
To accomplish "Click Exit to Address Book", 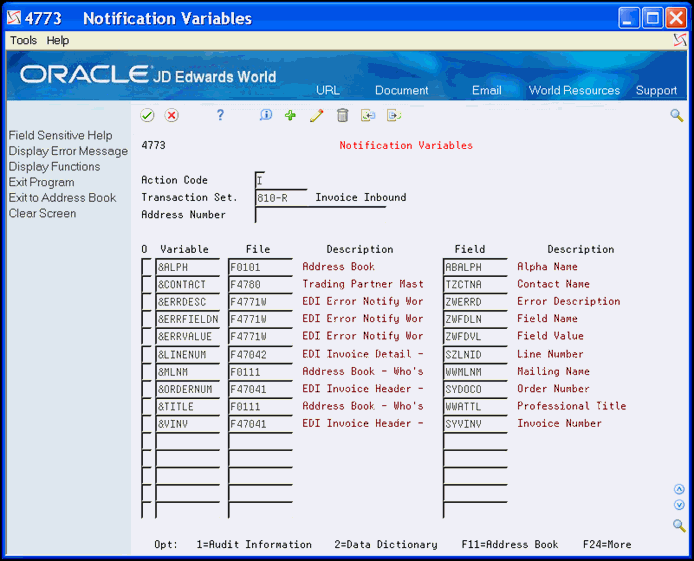I will [x=62, y=198].
